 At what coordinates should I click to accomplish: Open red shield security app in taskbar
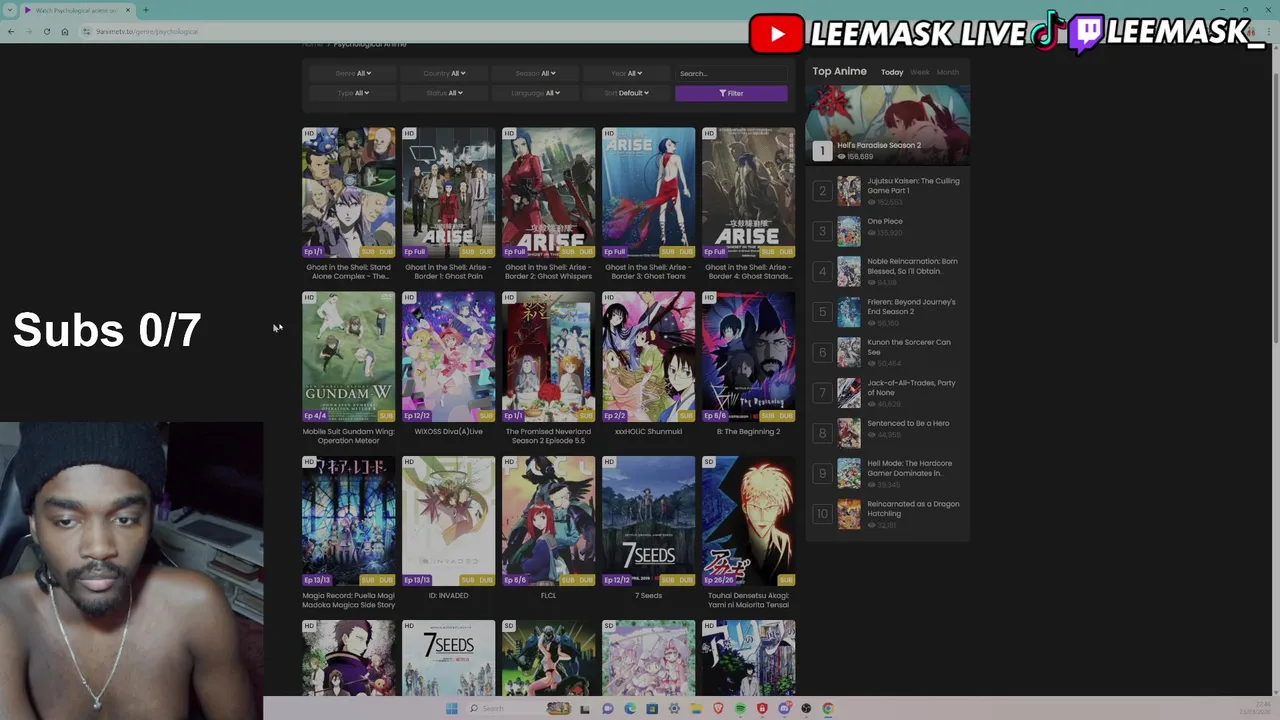tap(762, 708)
